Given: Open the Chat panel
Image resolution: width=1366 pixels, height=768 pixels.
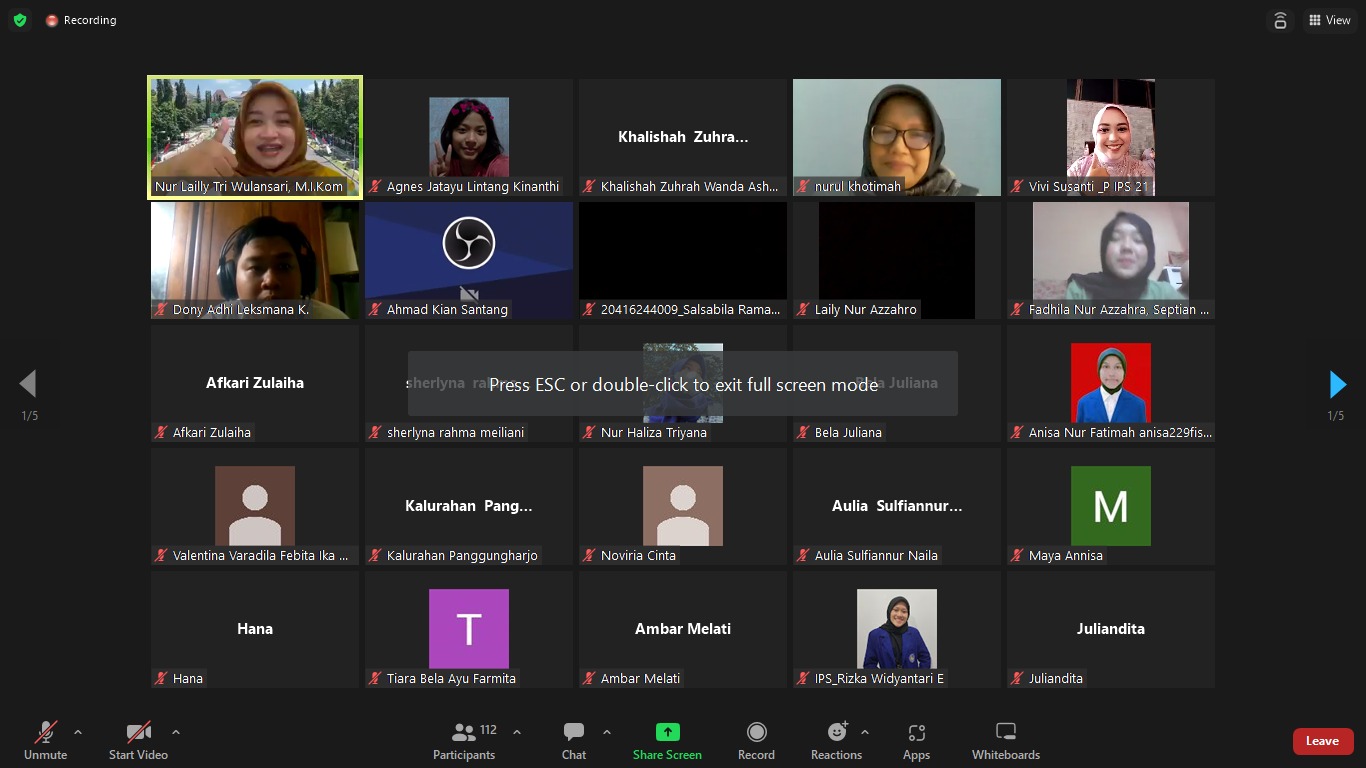Looking at the screenshot, I should click(574, 741).
